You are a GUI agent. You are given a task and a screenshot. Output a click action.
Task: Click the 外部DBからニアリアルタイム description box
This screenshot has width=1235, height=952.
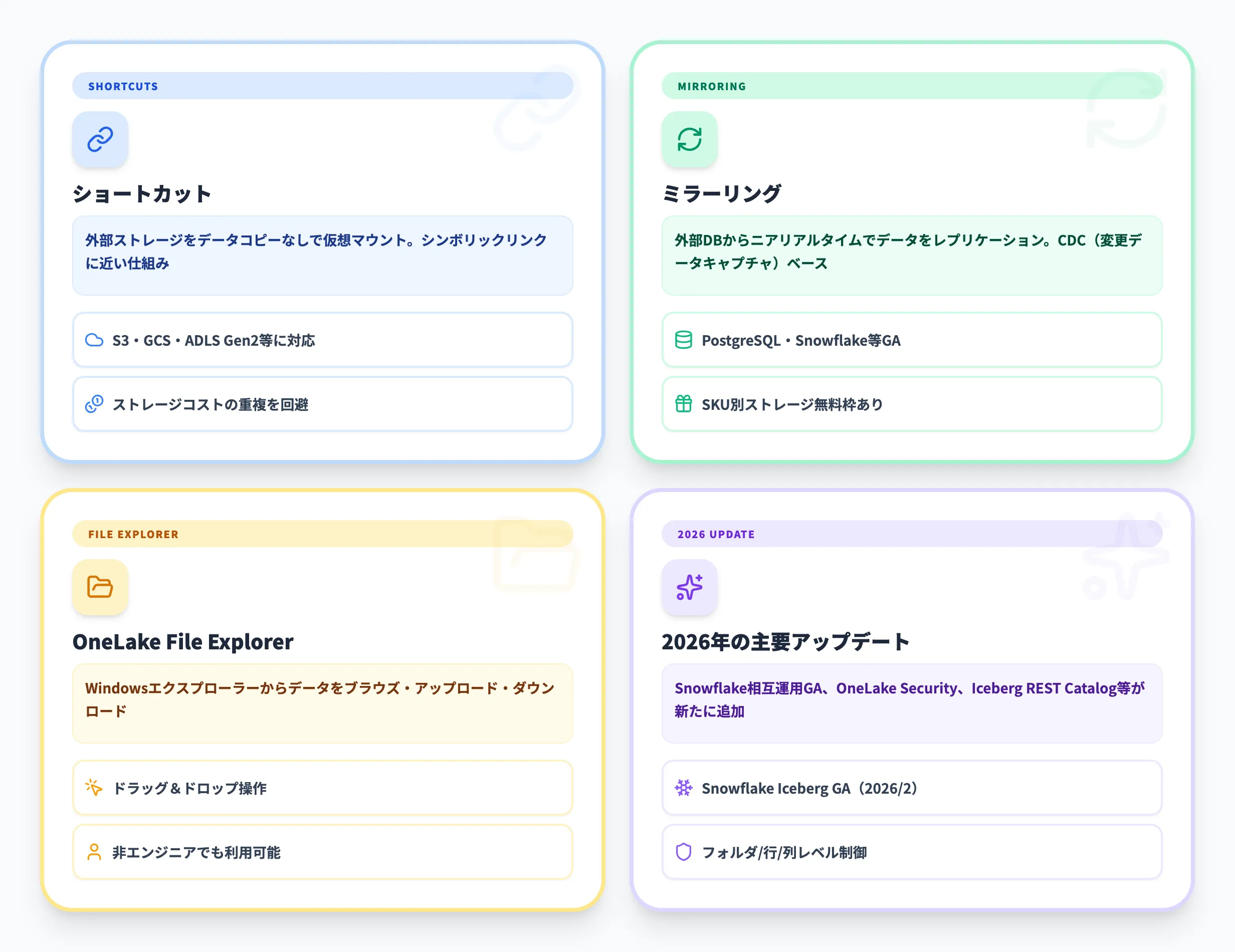coord(912,255)
